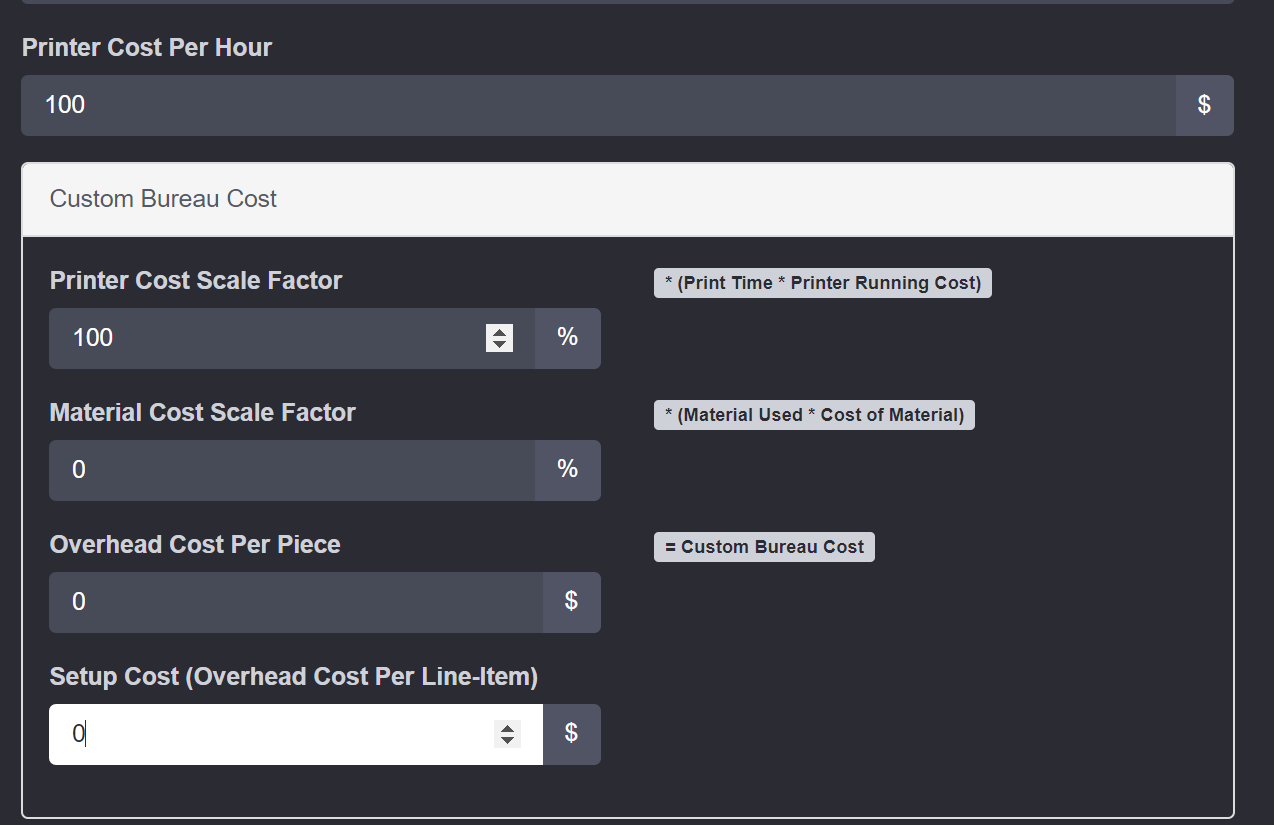Click inside the Setup Cost input field
This screenshot has height=825, width=1274.
click(270, 734)
